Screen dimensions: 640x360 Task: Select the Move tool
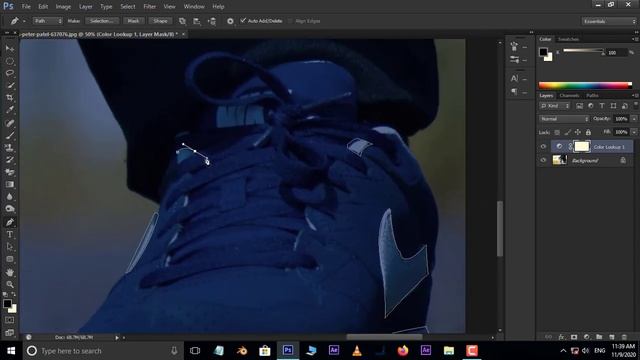point(10,49)
